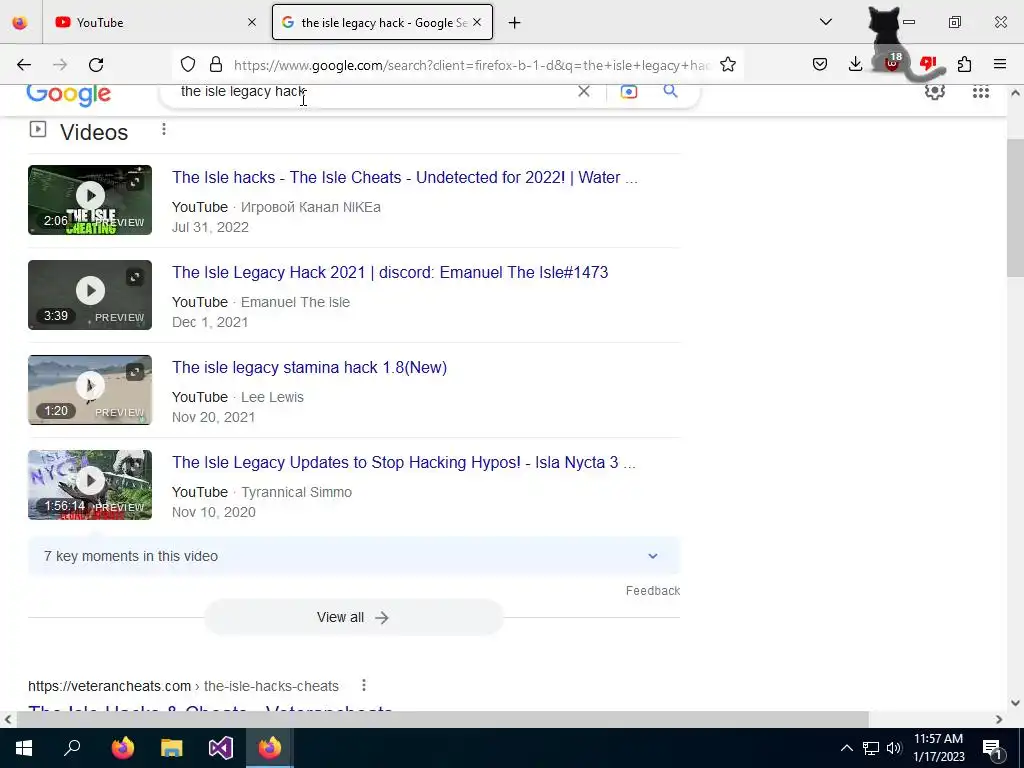Click the veterancheats.com result URL

point(184,686)
